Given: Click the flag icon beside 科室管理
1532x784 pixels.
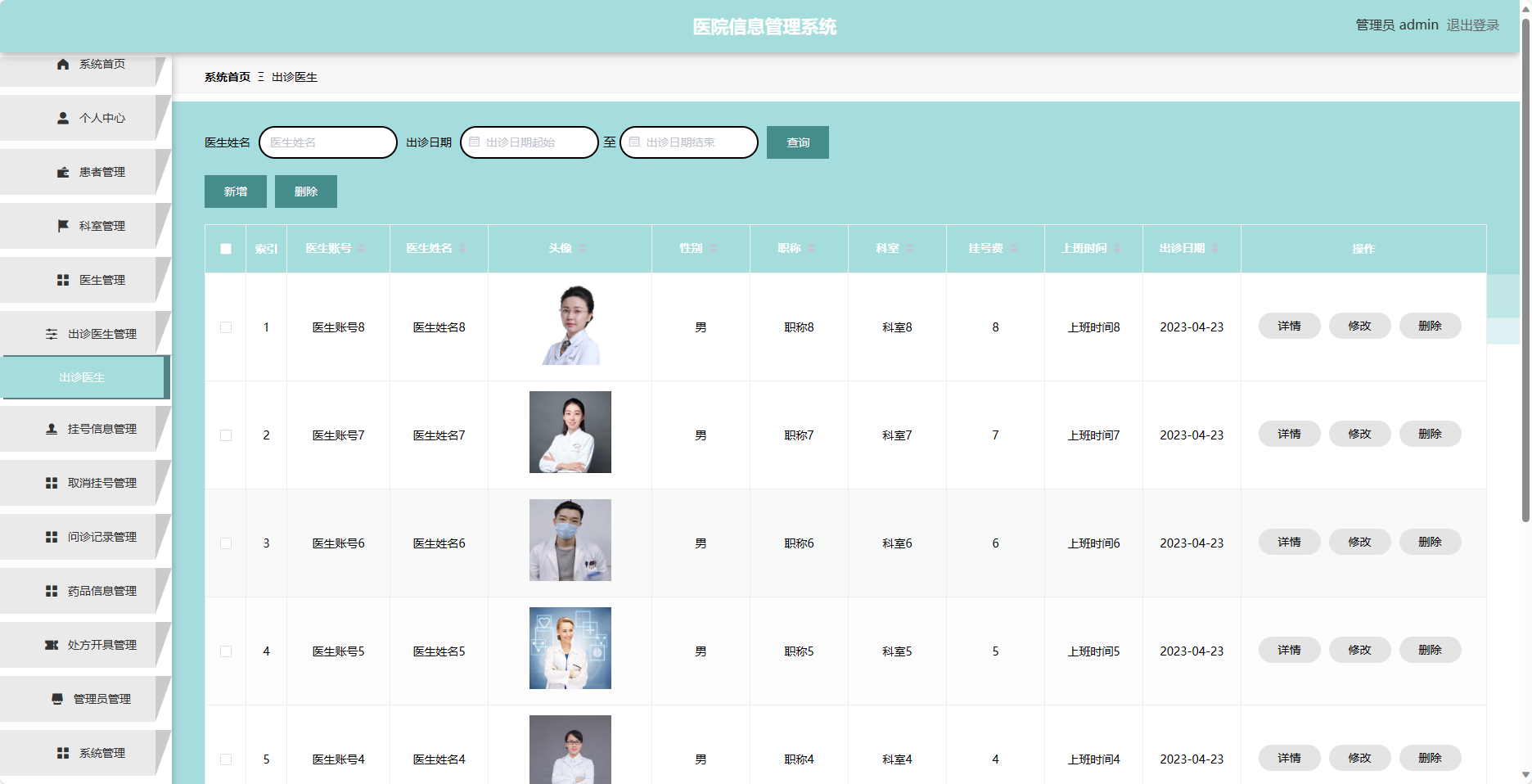Looking at the screenshot, I should pyautogui.click(x=63, y=226).
